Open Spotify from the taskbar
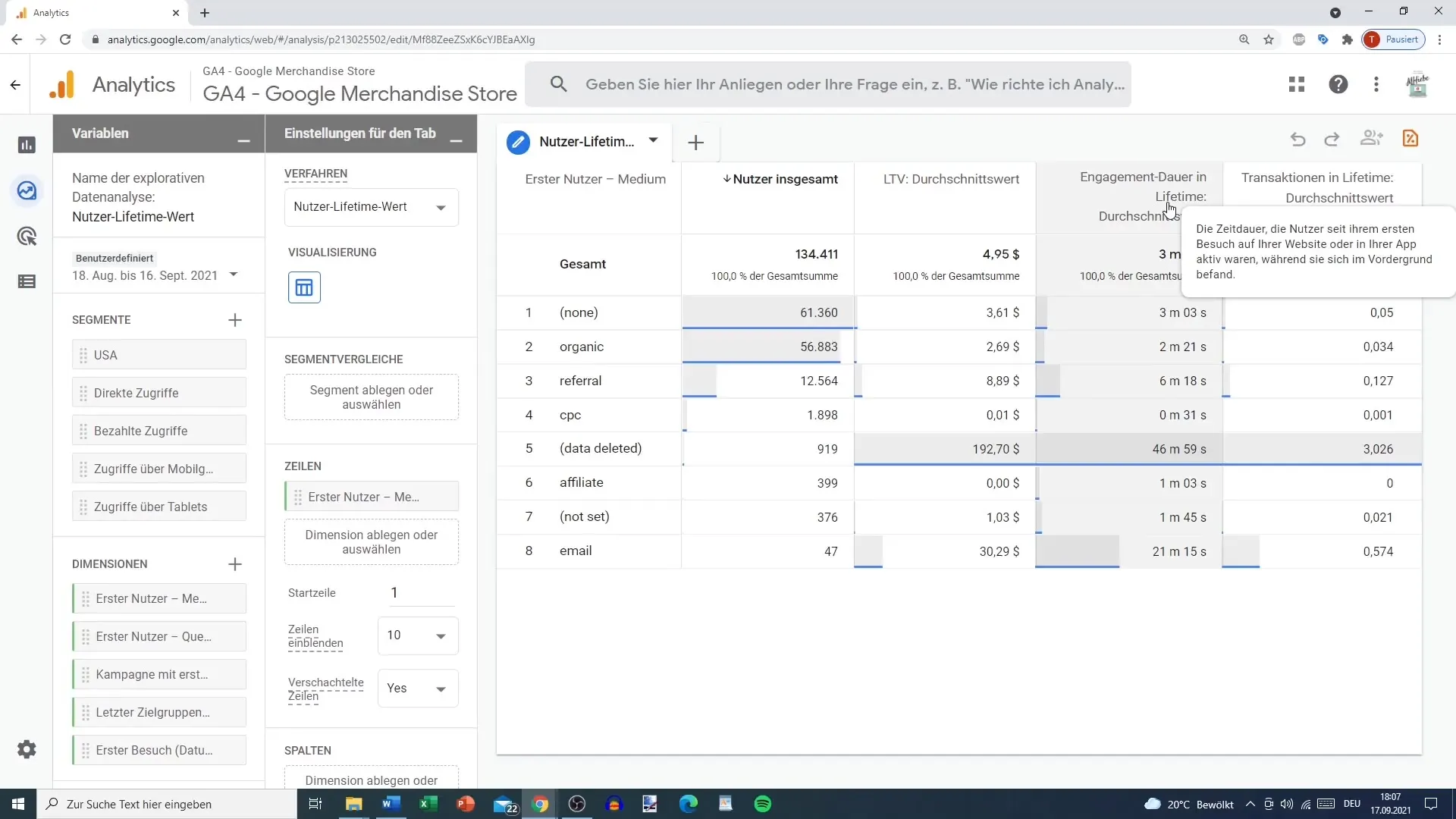The height and width of the screenshot is (819, 1456). click(763, 804)
